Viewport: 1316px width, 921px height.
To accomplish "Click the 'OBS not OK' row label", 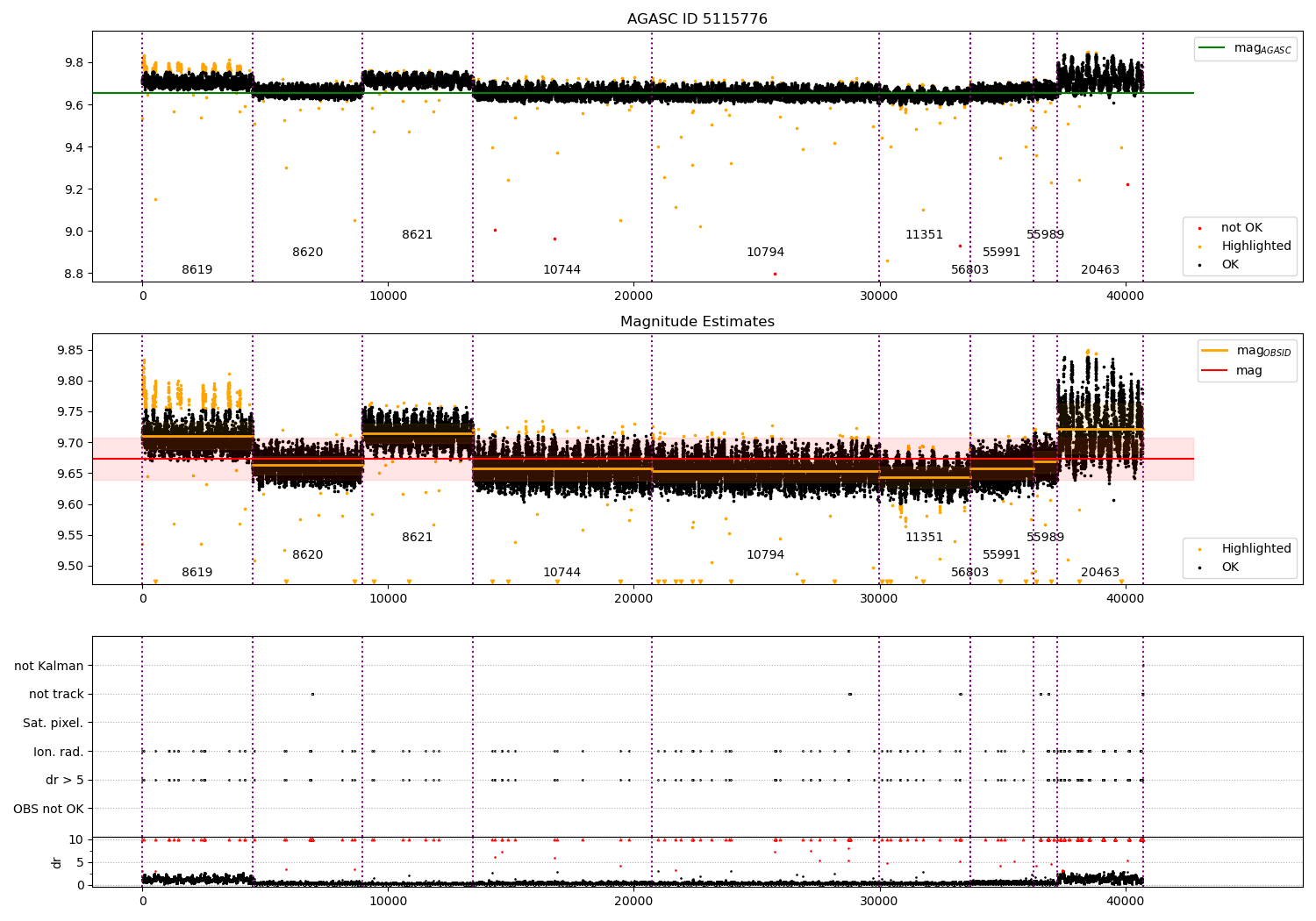I will click(x=49, y=809).
